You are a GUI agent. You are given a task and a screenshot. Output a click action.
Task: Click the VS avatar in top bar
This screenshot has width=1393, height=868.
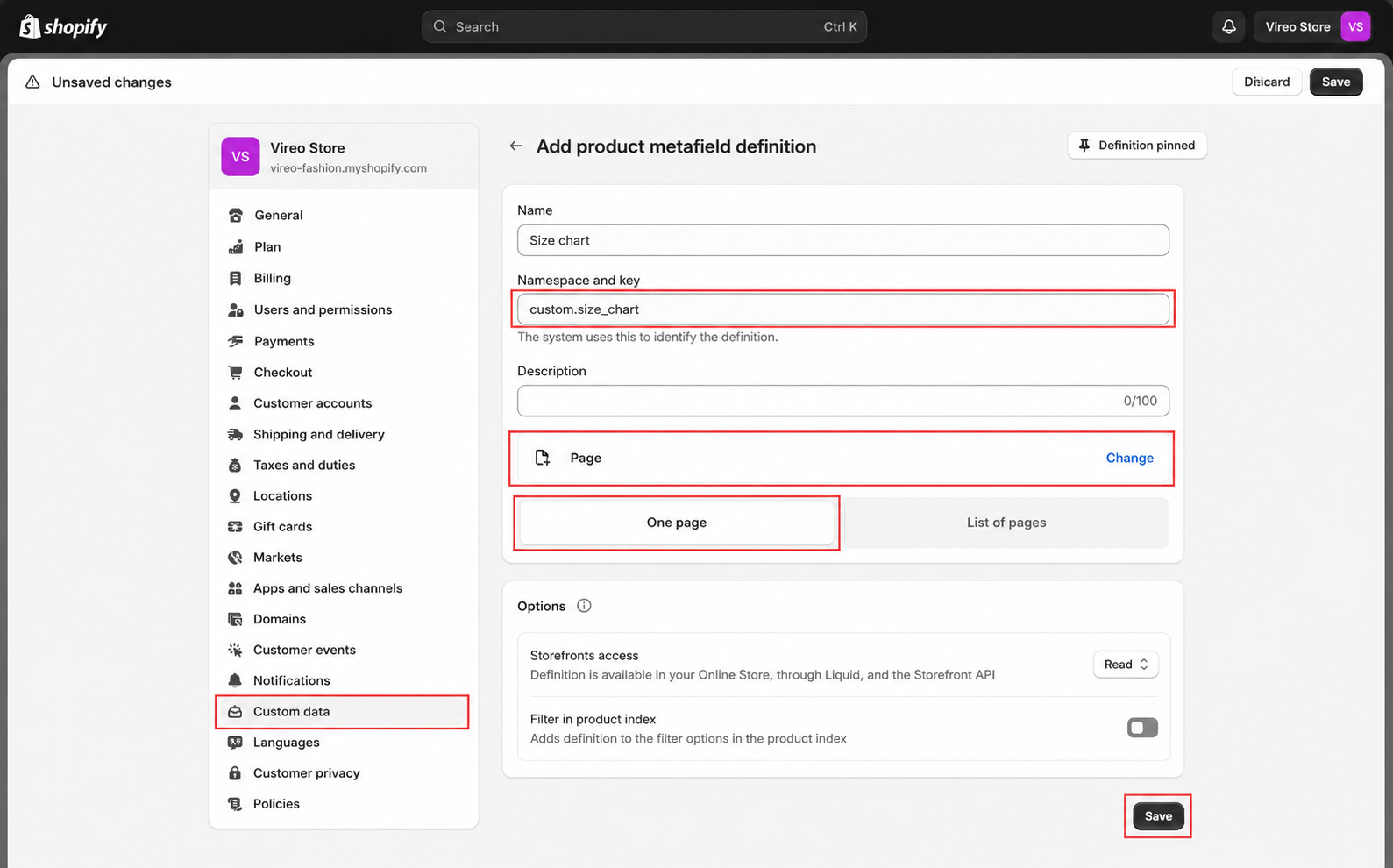(1355, 27)
